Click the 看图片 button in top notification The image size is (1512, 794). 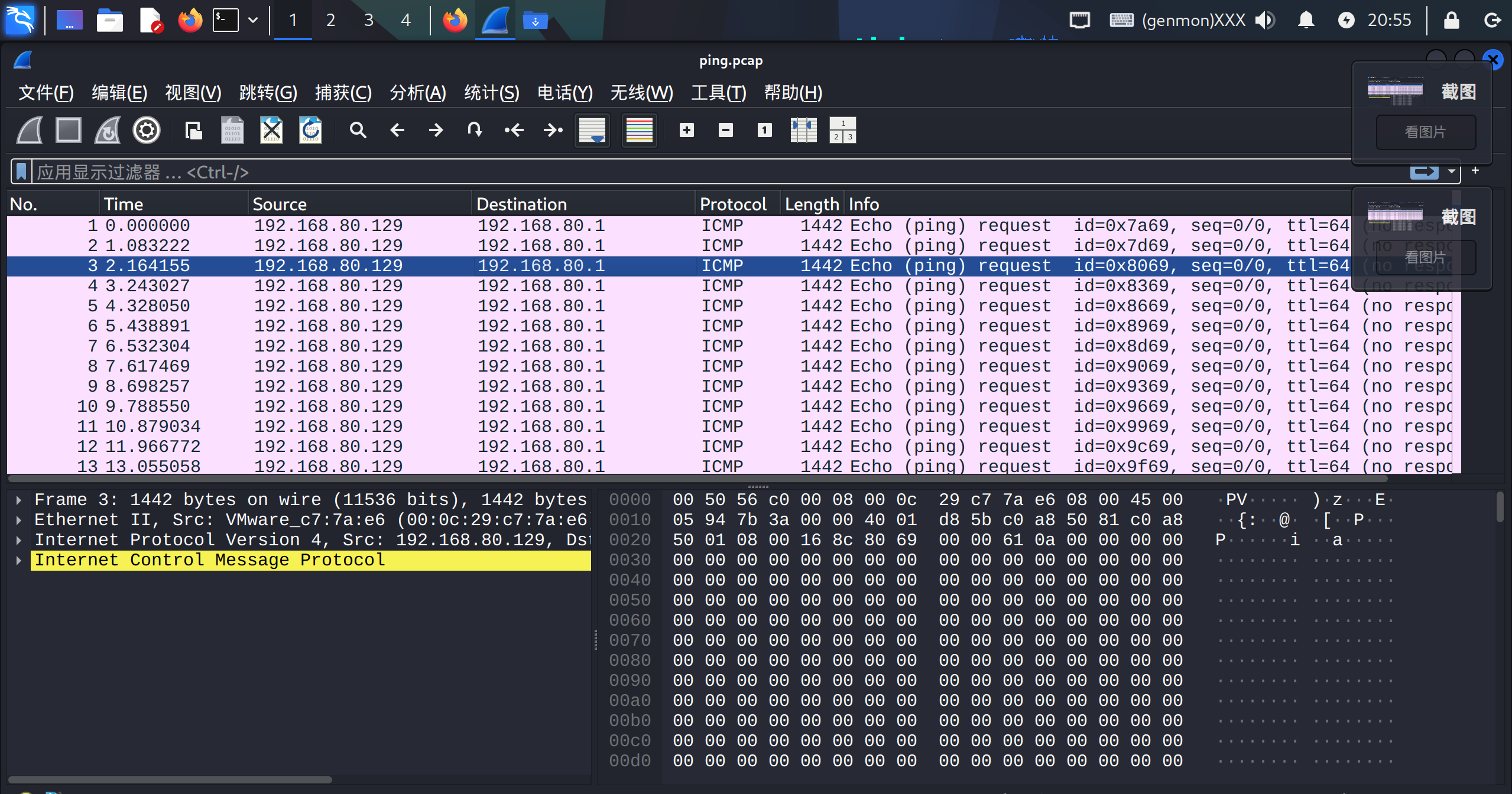(1425, 132)
